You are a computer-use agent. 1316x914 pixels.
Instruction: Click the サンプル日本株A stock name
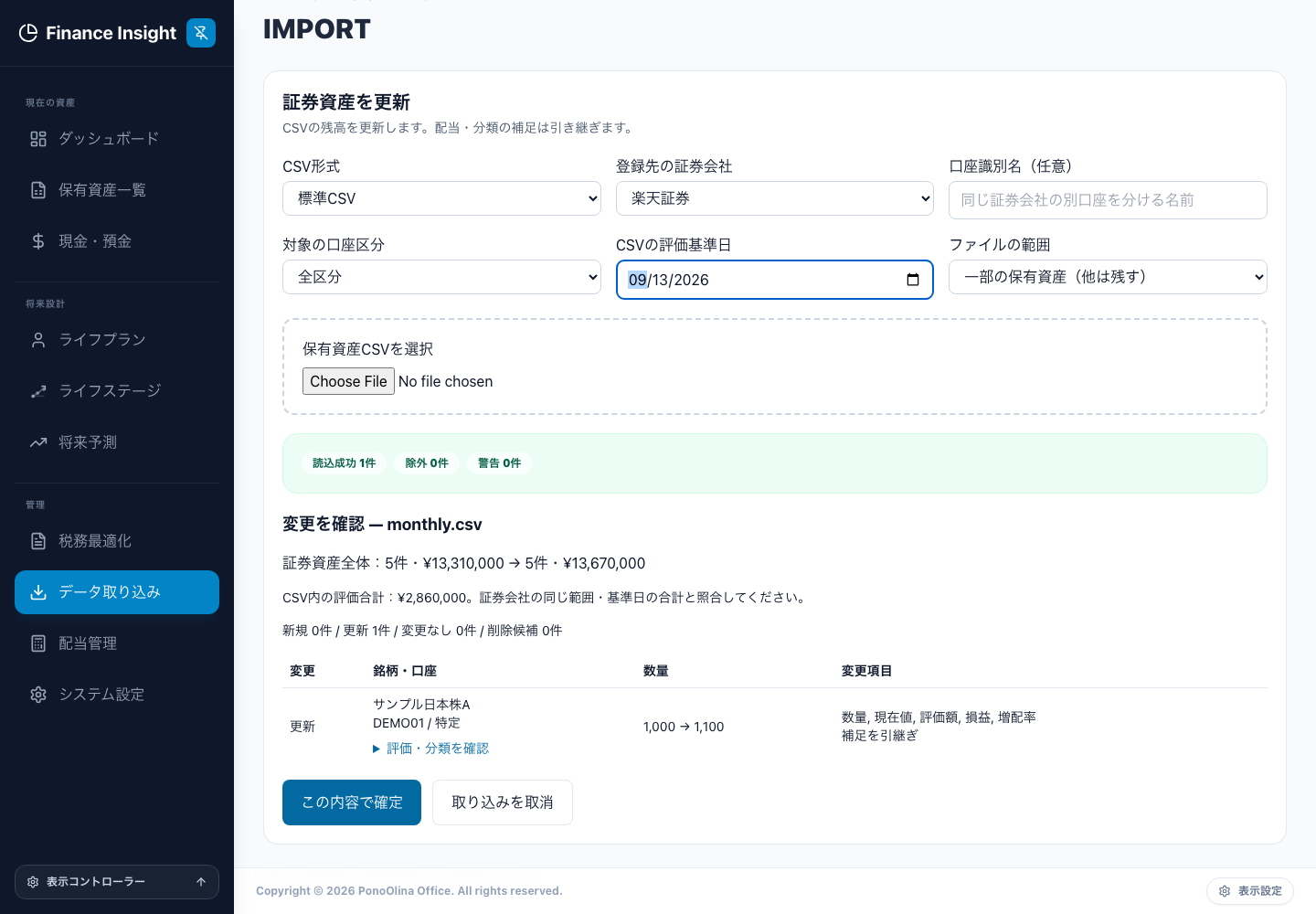click(421, 705)
